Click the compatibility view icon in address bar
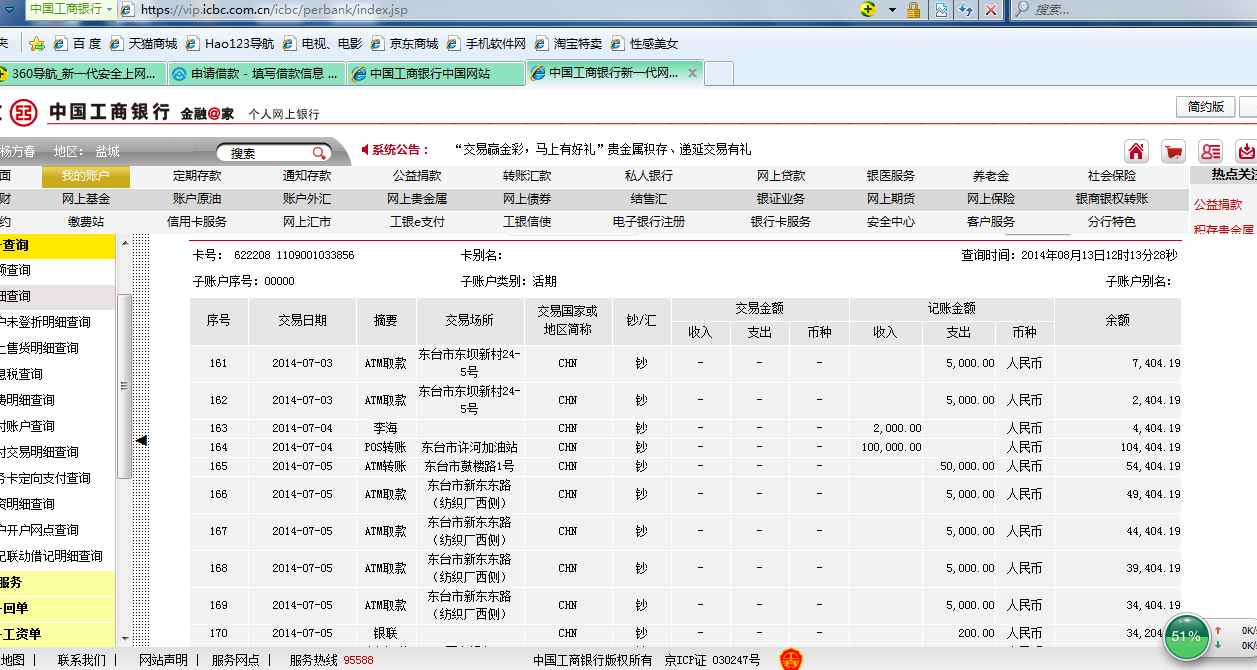Viewport: 1257px width, 670px height. pyautogui.click(x=941, y=10)
